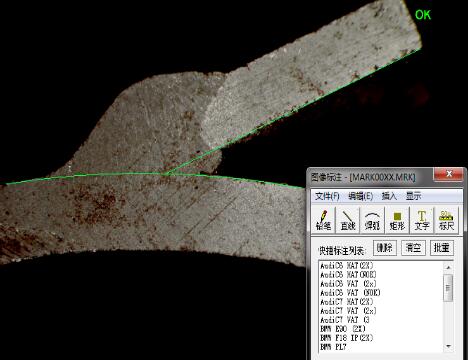Select the rectangle (矩形) tool
Viewport: 468px width, 360px height.
[397, 220]
